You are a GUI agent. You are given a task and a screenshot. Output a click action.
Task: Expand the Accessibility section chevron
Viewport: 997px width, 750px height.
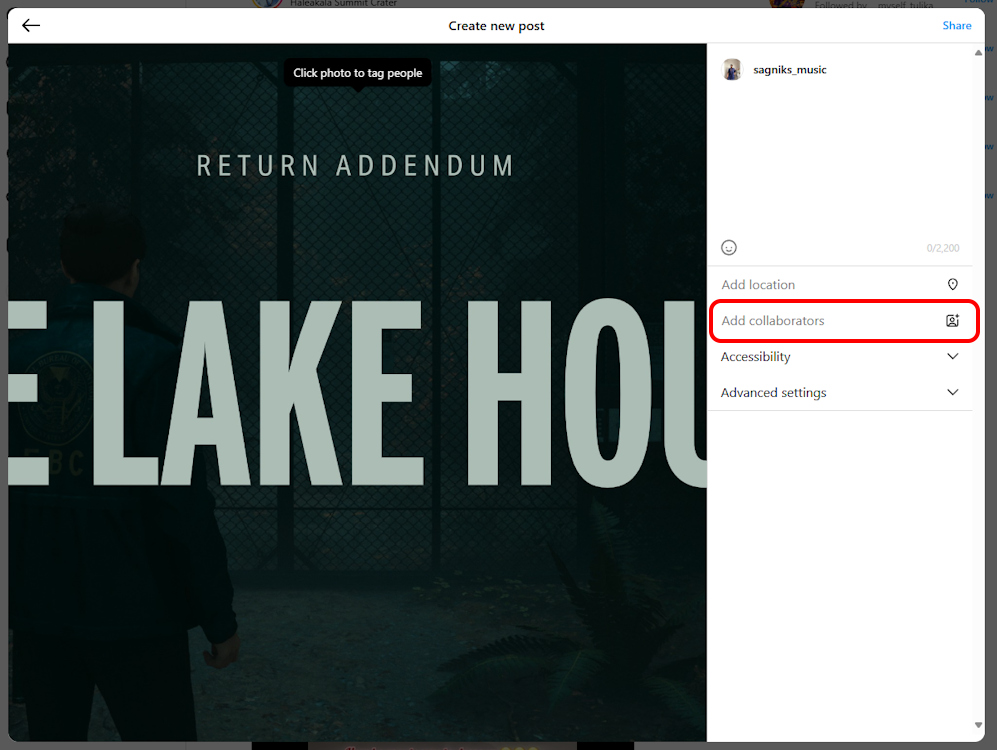click(x=952, y=356)
